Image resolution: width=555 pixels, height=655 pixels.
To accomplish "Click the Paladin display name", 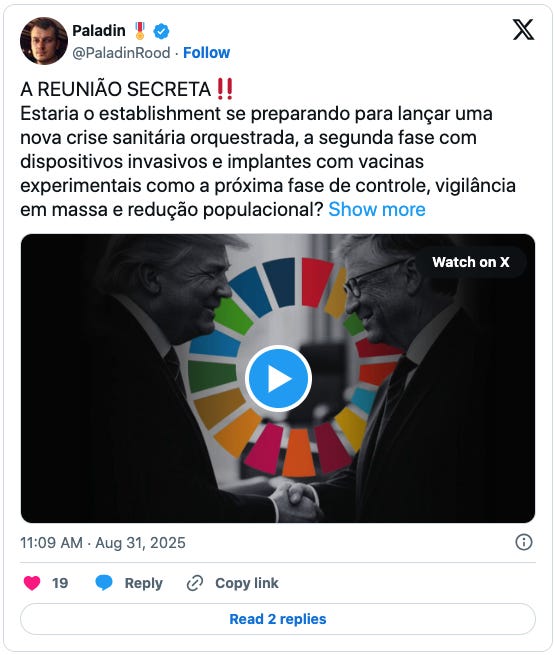I will pyautogui.click(x=99, y=30).
